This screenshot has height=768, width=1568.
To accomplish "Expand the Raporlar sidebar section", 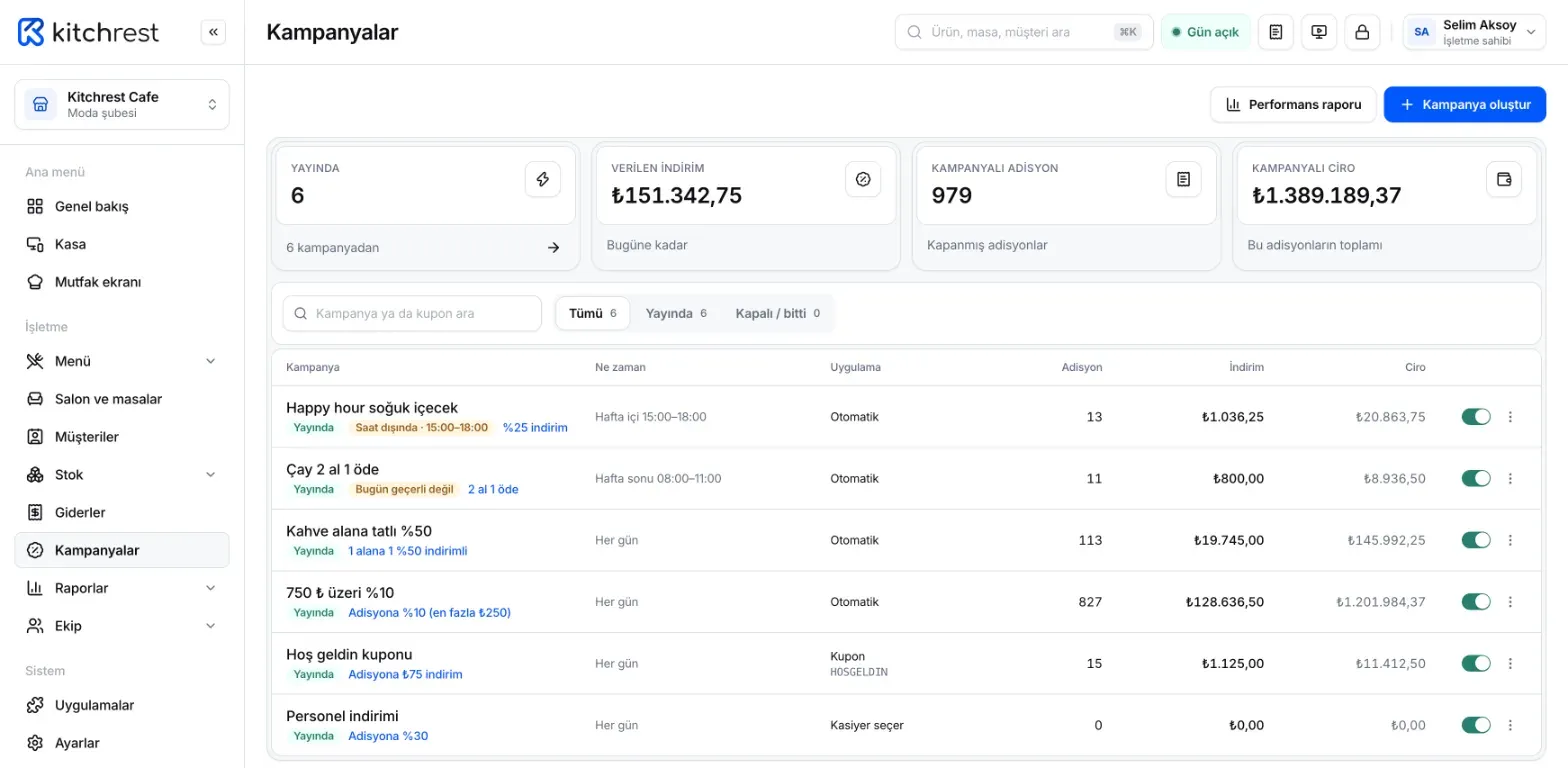I will pos(122,588).
